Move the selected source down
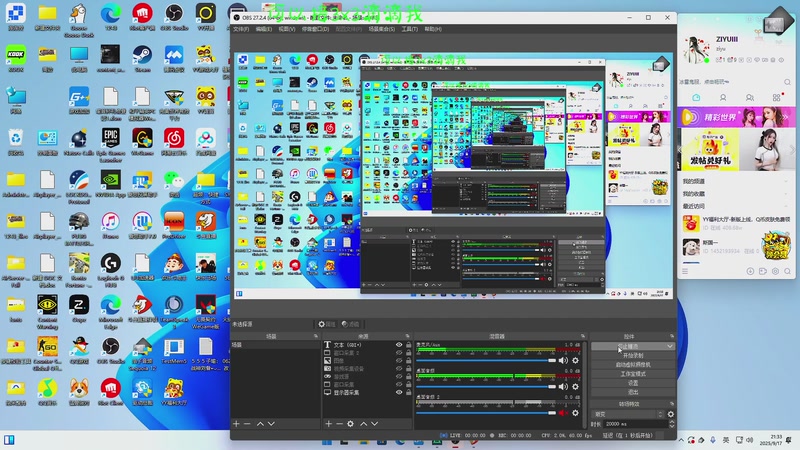800x450 pixels. tap(375, 423)
